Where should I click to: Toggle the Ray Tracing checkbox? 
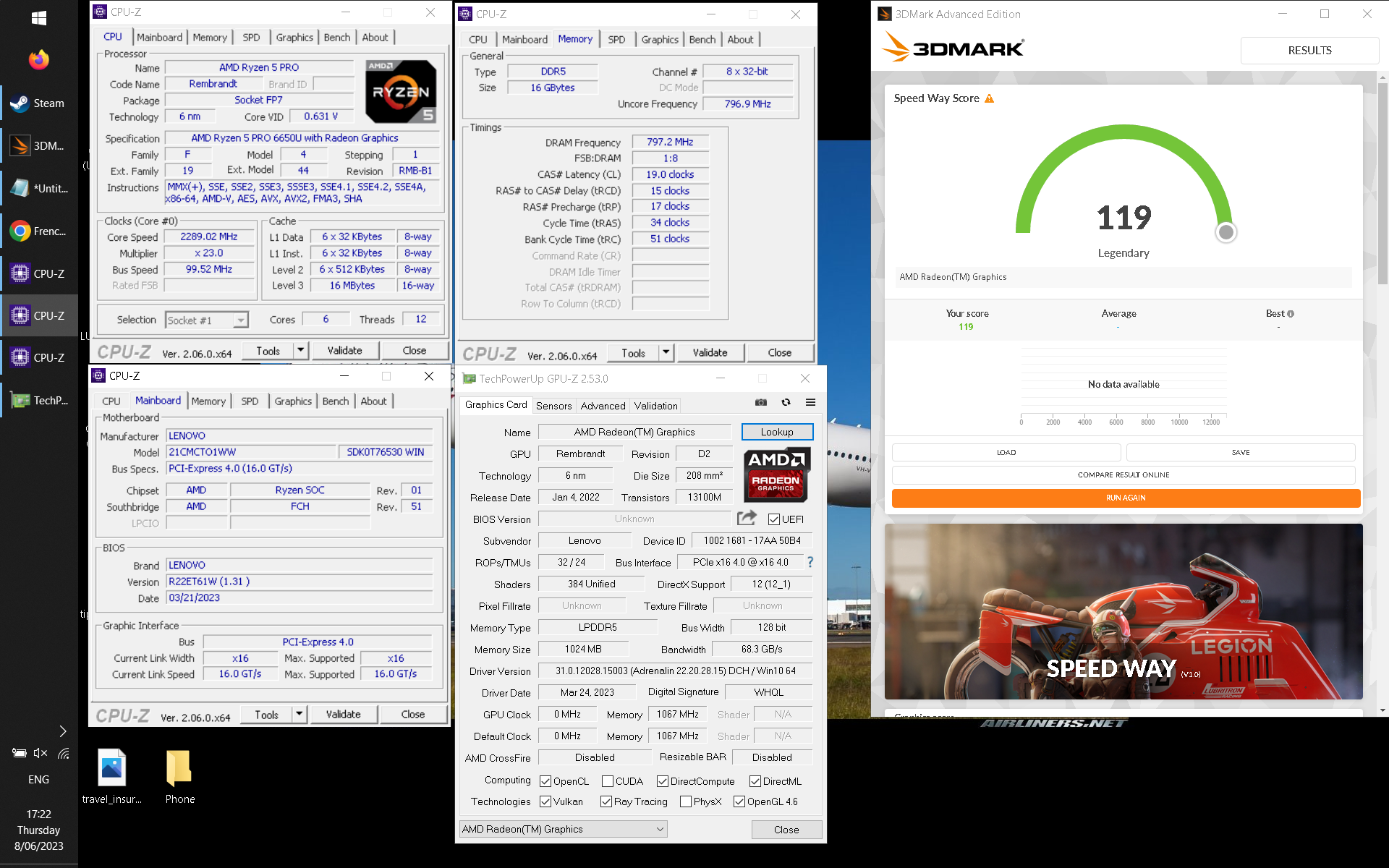pos(606,801)
